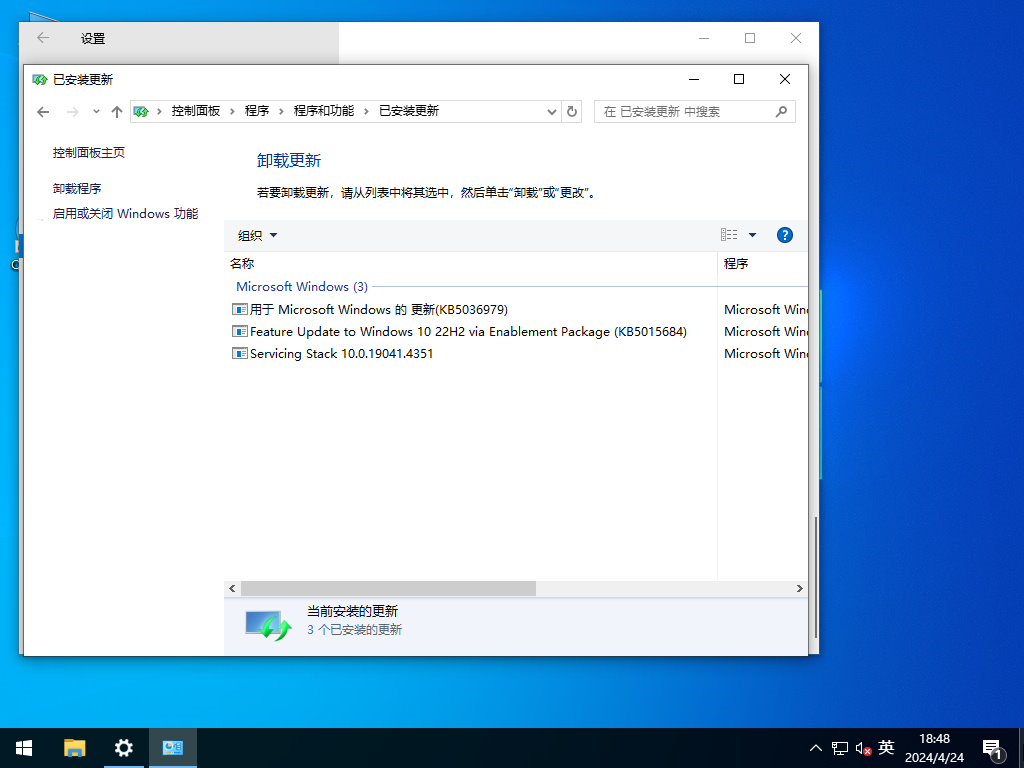The image size is (1024, 768).
Task: Select the KB5036979 update entry
Action: (377, 309)
